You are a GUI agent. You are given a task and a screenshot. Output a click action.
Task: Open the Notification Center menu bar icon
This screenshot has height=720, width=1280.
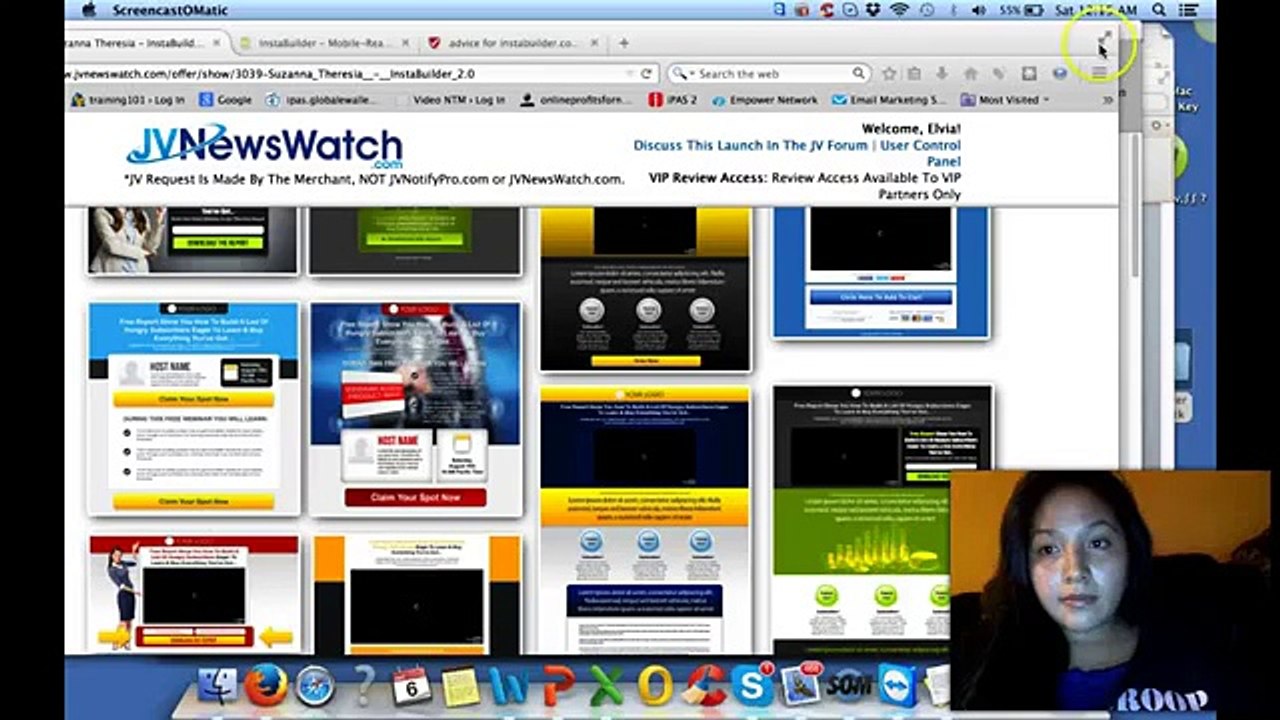click(x=1189, y=10)
